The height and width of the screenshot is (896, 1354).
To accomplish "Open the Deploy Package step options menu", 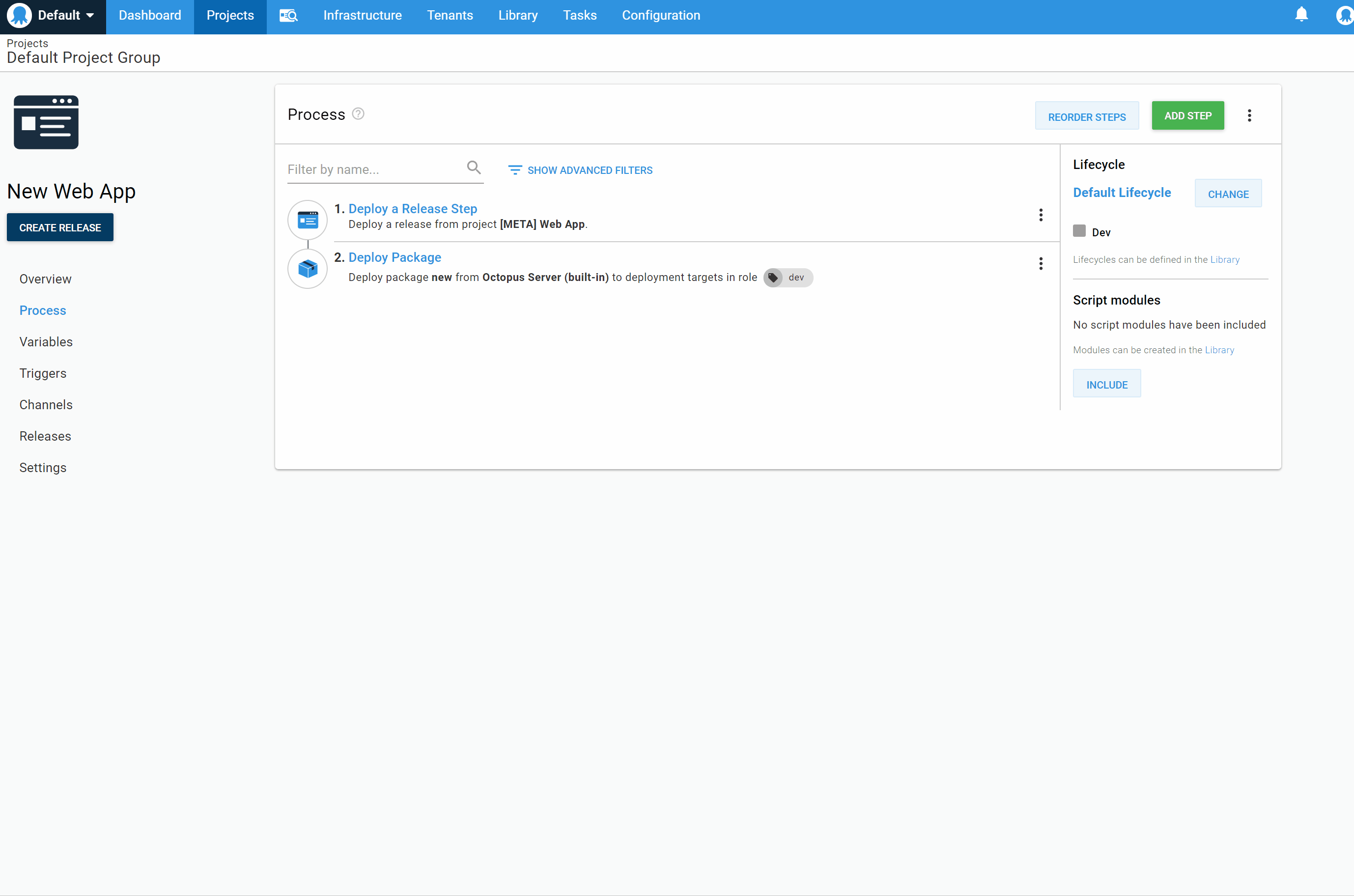I will pyautogui.click(x=1041, y=263).
